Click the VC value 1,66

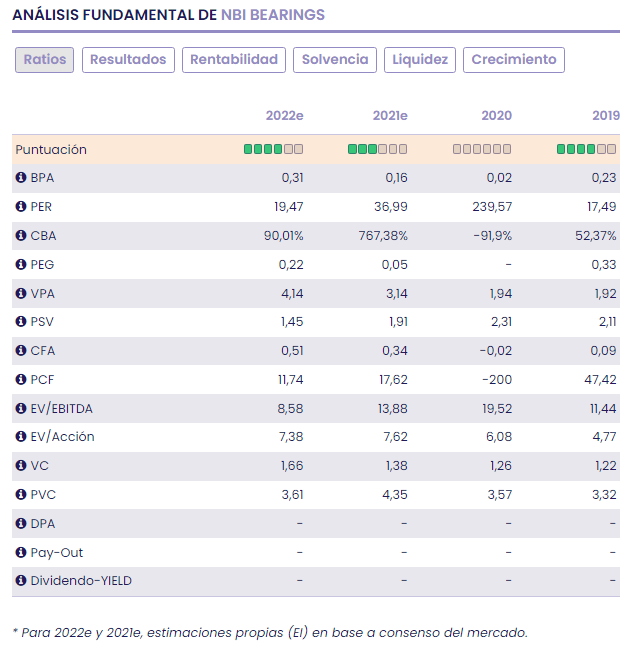point(292,466)
